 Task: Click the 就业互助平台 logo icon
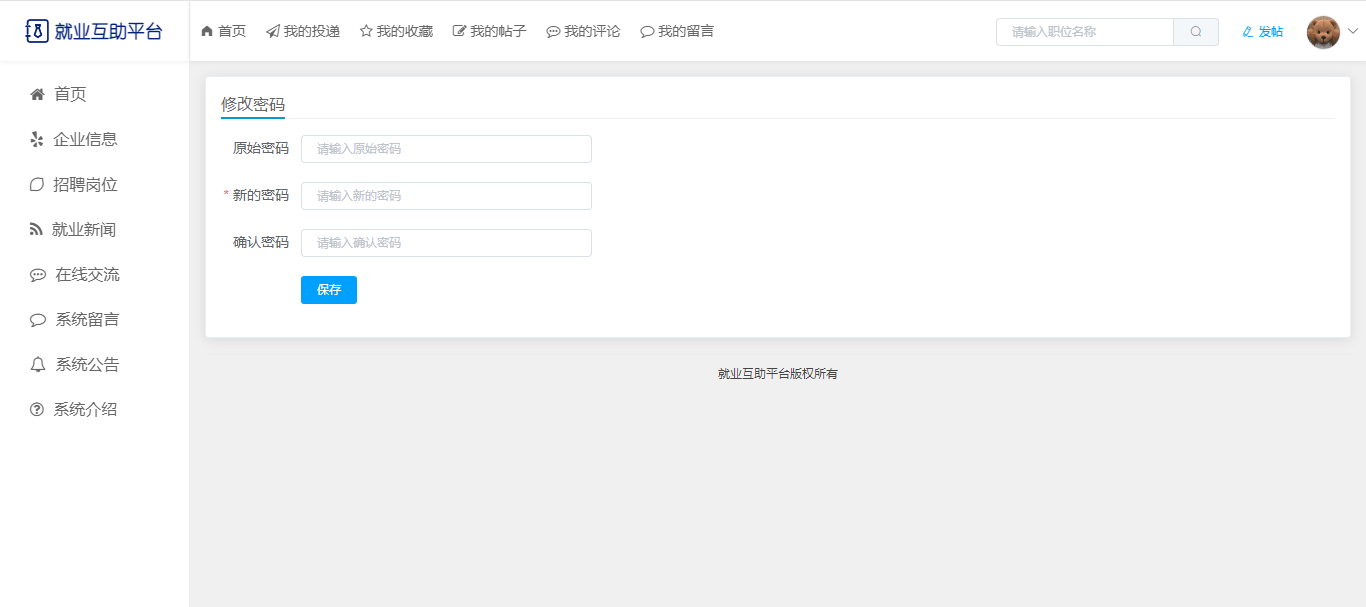pyautogui.click(x=36, y=31)
